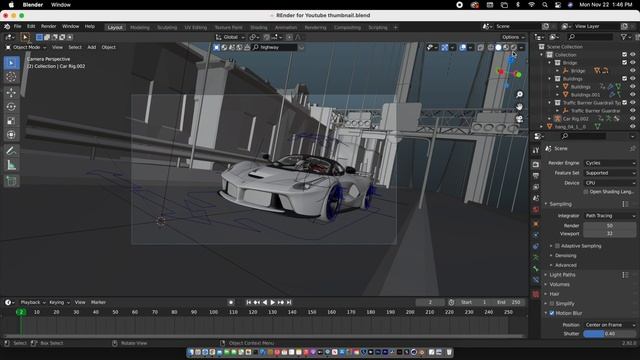Select the Scale tool

(x=11, y=121)
